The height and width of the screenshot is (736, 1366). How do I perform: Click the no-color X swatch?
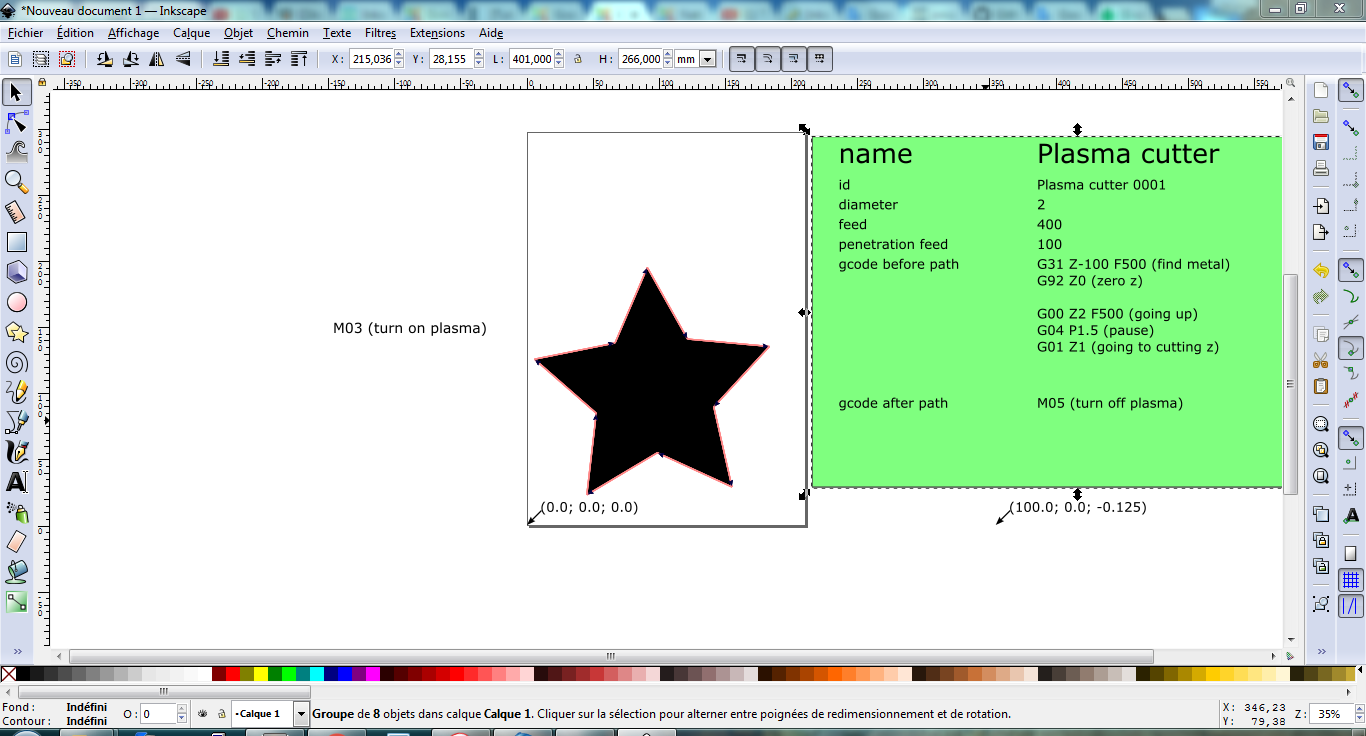(8, 674)
